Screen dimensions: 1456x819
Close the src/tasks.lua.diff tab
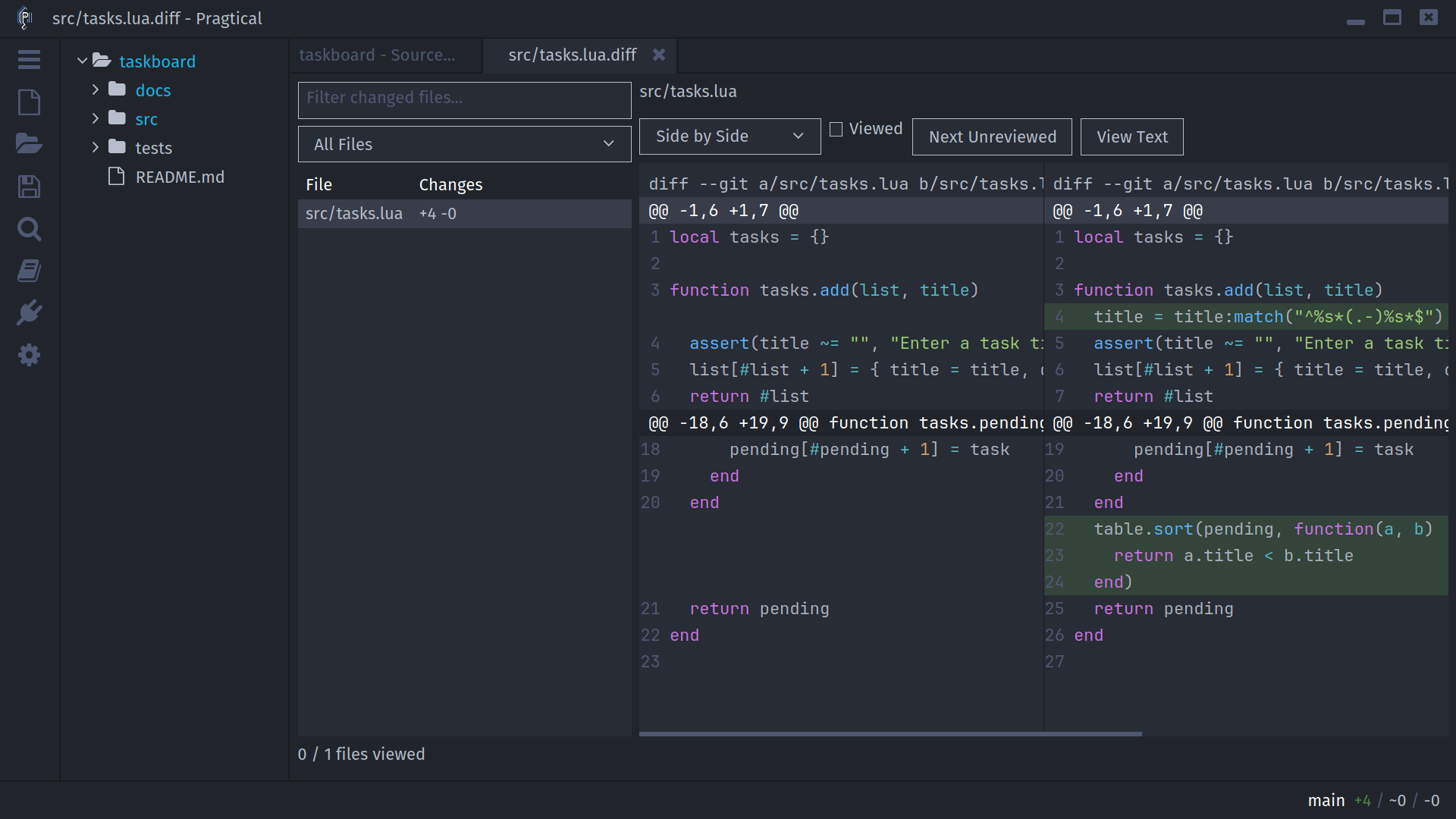click(x=659, y=55)
